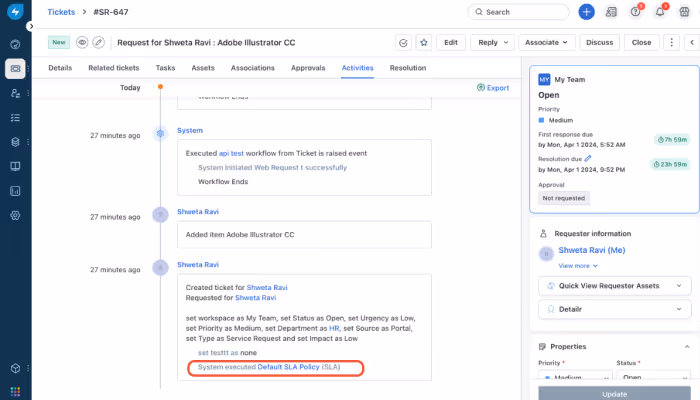
Task: Open the three-dot more actions menu
Action: 671,42
